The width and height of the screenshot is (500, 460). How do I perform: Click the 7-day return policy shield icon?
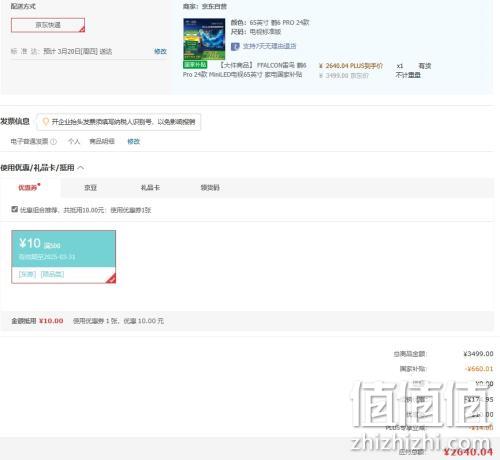(x=235, y=46)
